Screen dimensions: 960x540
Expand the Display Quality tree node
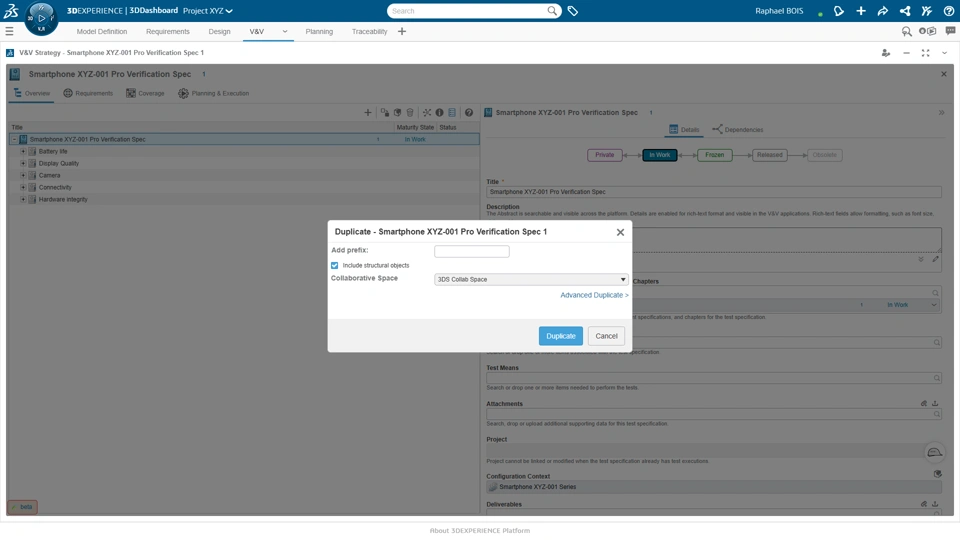coord(23,163)
